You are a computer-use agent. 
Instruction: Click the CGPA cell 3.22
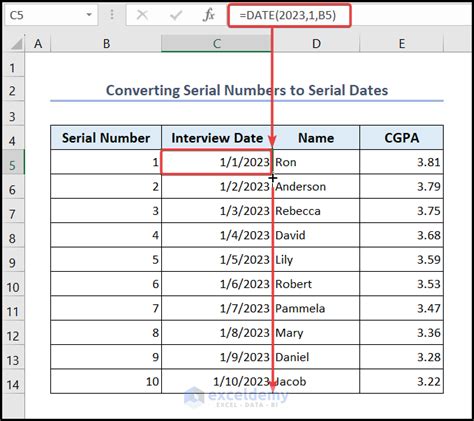point(402,381)
